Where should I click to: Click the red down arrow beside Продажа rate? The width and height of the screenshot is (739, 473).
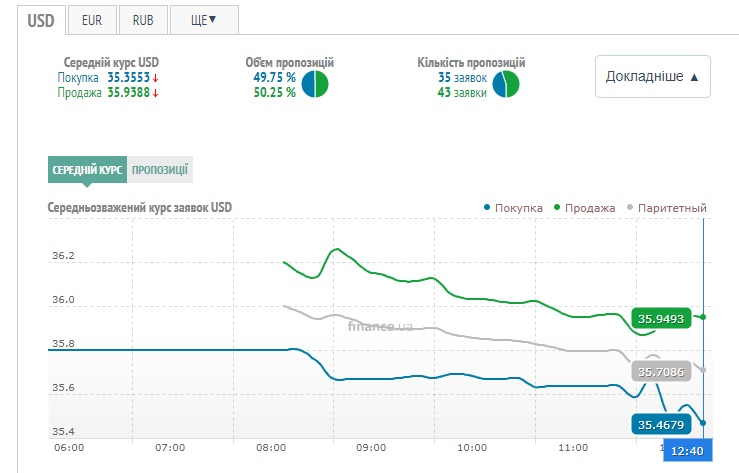pyautogui.click(x=155, y=93)
